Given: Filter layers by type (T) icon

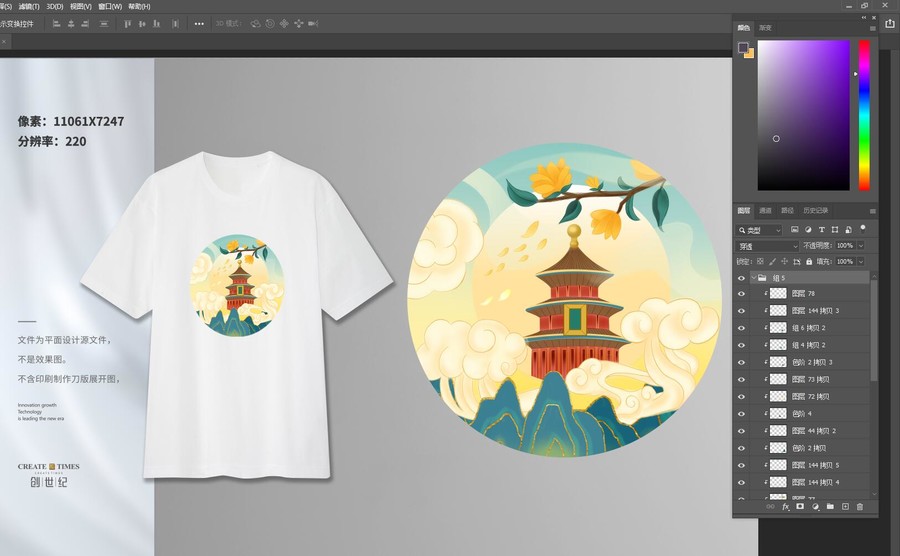Looking at the screenshot, I should point(821,230).
